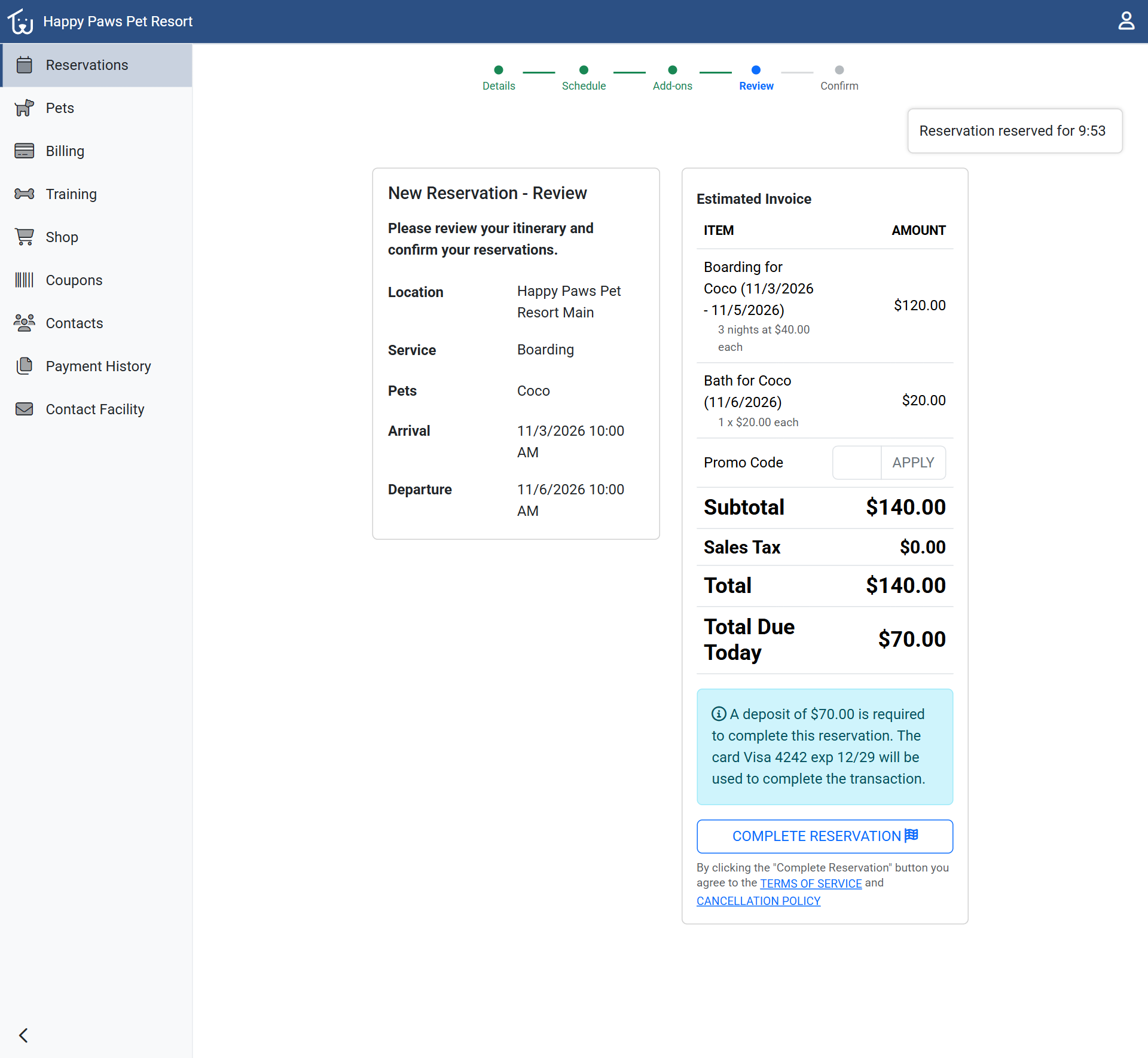
Task: Click the Contact Facility envelope icon
Action: (x=25, y=409)
